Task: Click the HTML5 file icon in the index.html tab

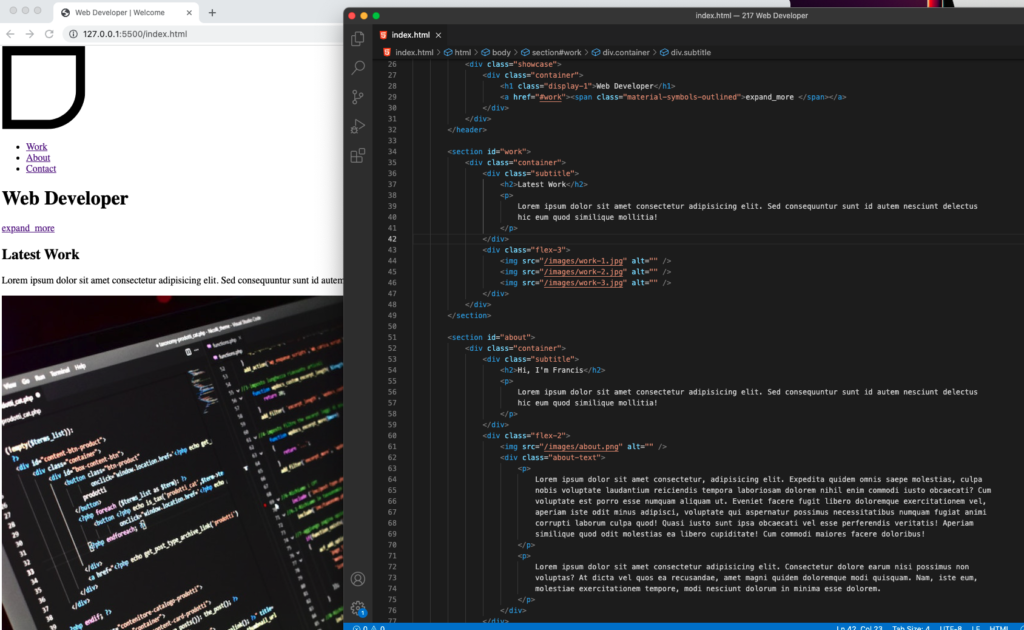Action: click(383, 35)
